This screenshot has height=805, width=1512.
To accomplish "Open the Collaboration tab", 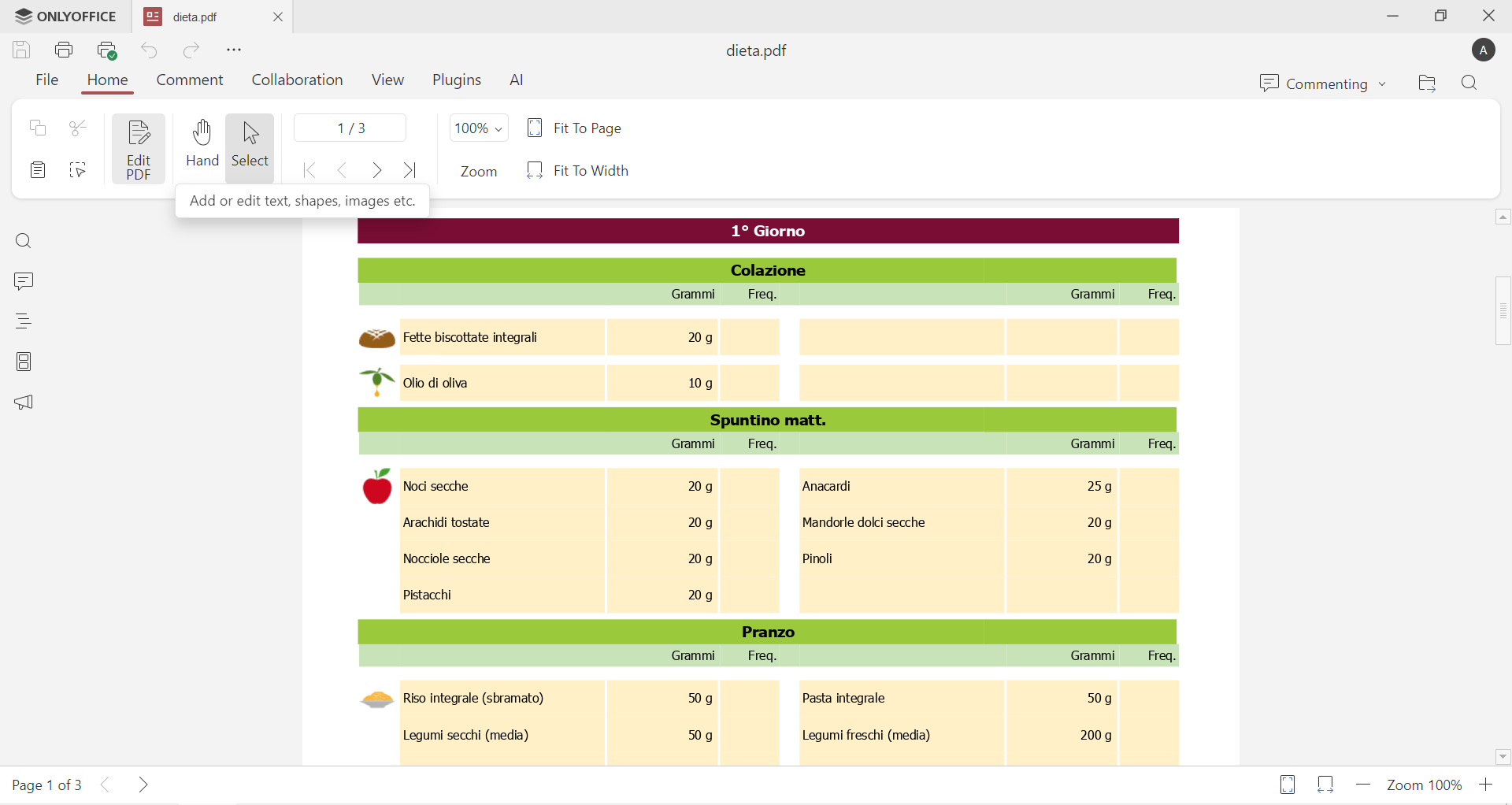I will point(297,80).
